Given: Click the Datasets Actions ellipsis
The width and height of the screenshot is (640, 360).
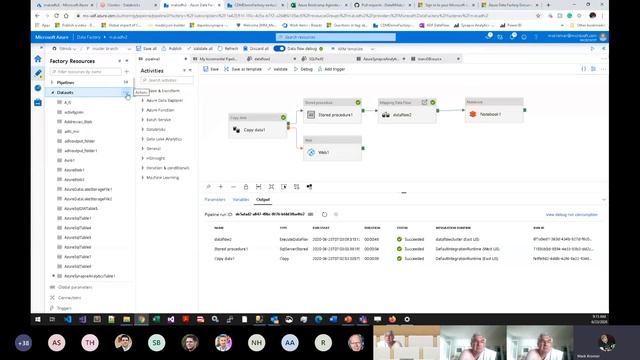Looking at the screenshot, I should pos(126,93).
